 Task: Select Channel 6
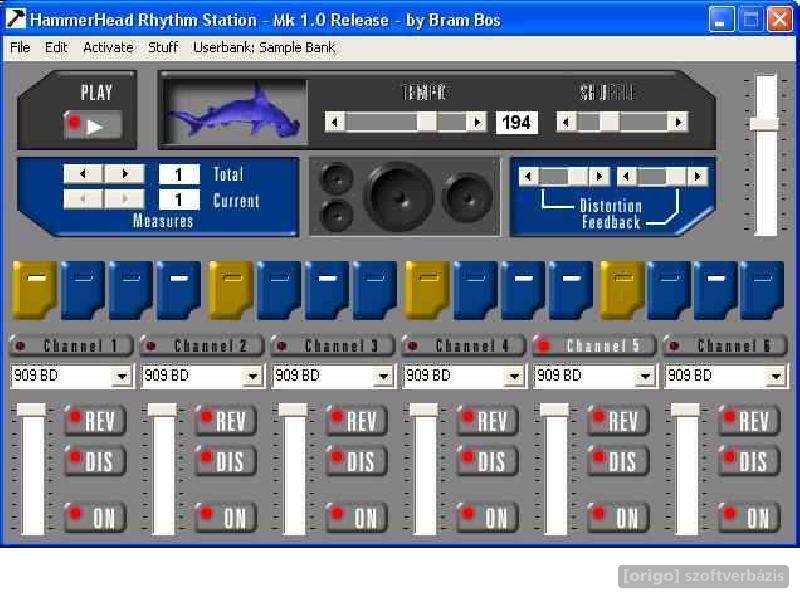(x=725, y=346)
